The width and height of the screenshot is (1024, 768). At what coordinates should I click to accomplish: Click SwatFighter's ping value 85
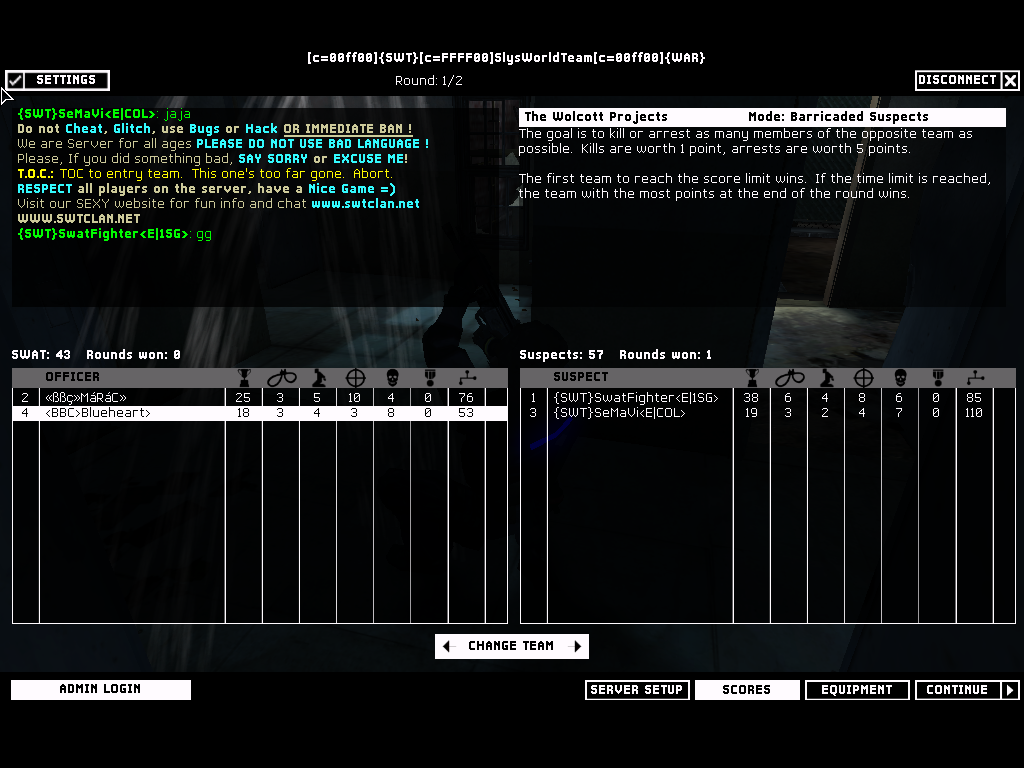pos(974,398)
